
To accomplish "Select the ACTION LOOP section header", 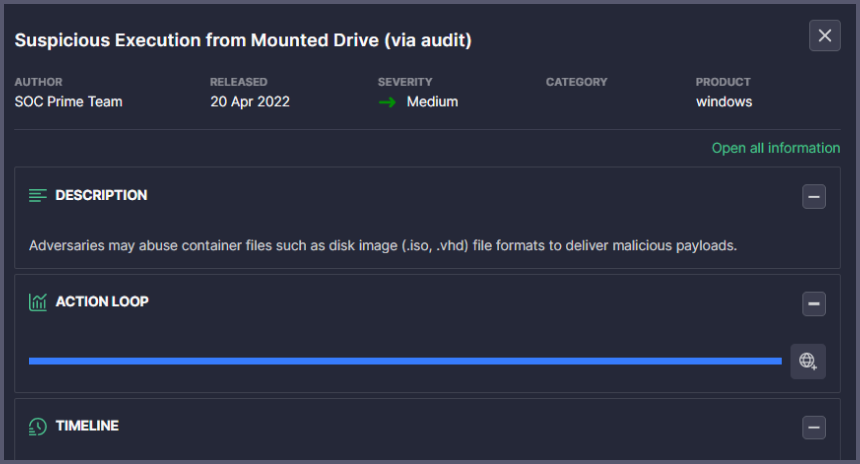I will click(102, 301).
